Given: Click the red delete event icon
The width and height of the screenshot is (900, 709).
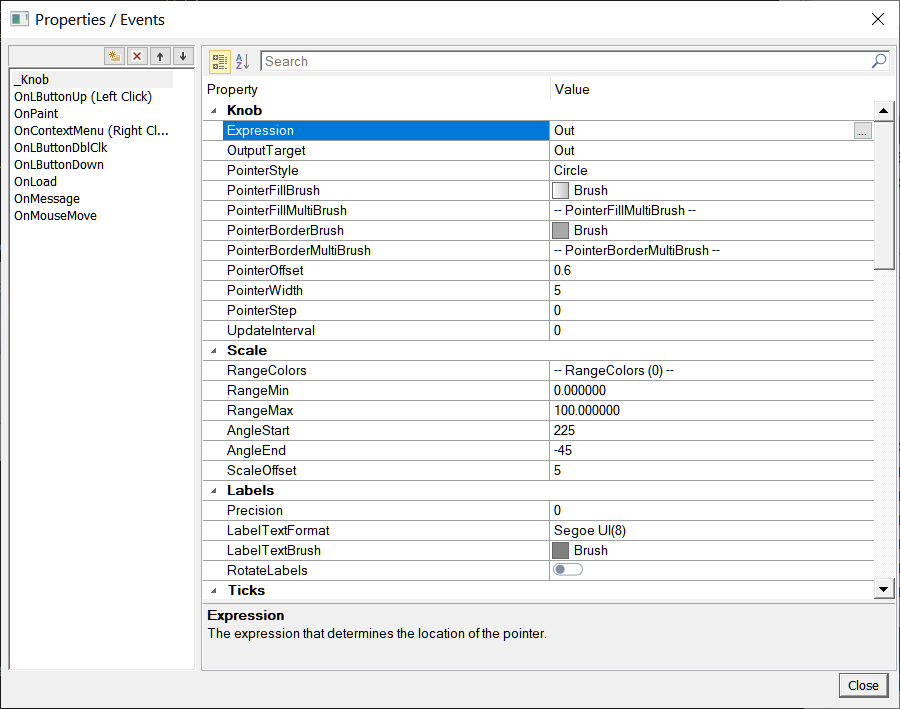Looking at the screenshot, I should click(x=137, y=56).
